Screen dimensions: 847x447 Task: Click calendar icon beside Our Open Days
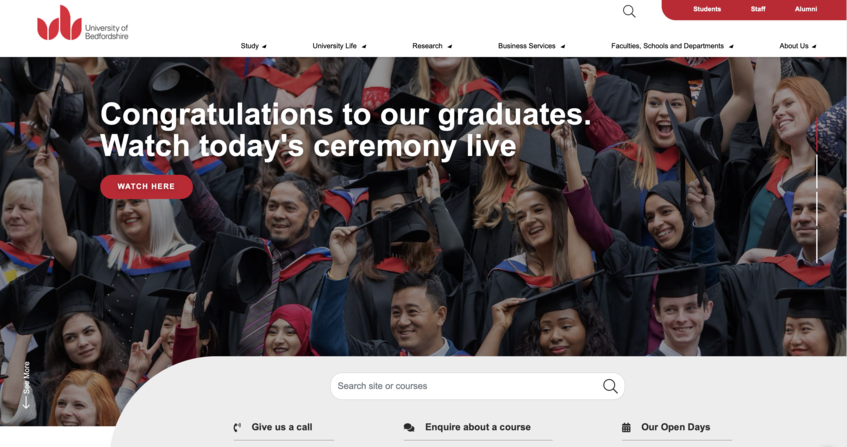626,428
